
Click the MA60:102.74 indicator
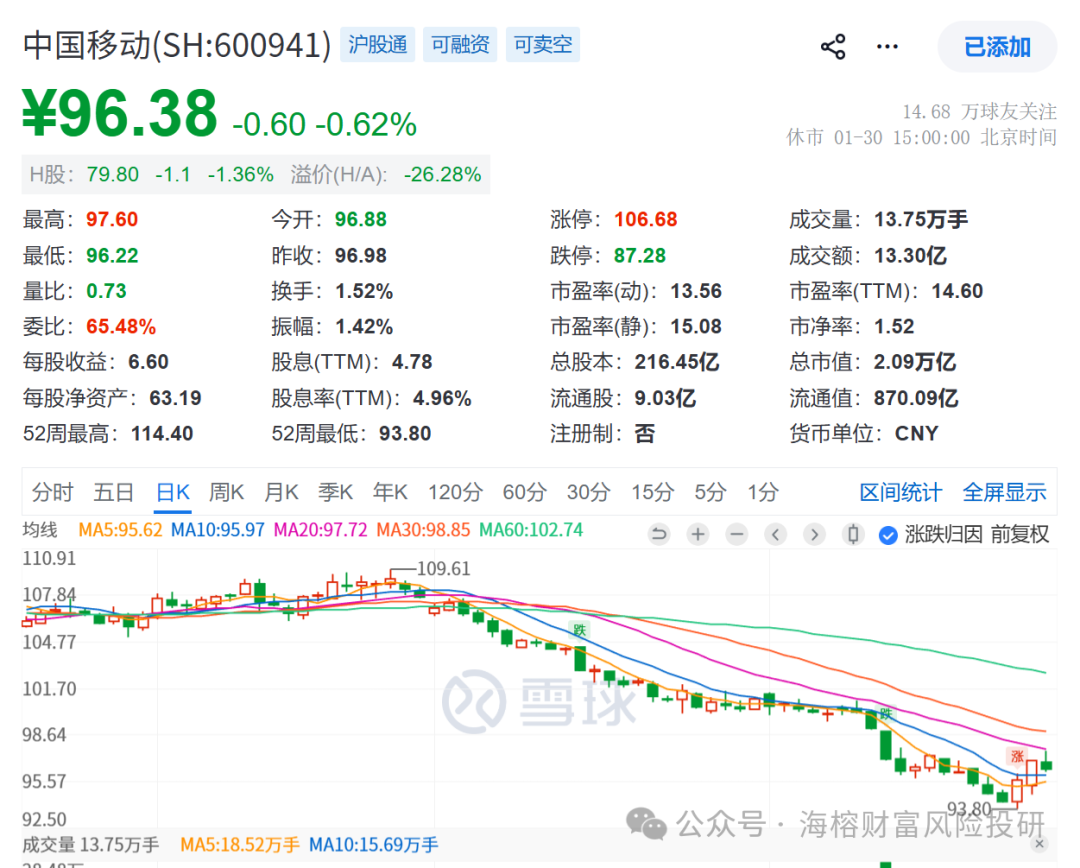point(531,530)
